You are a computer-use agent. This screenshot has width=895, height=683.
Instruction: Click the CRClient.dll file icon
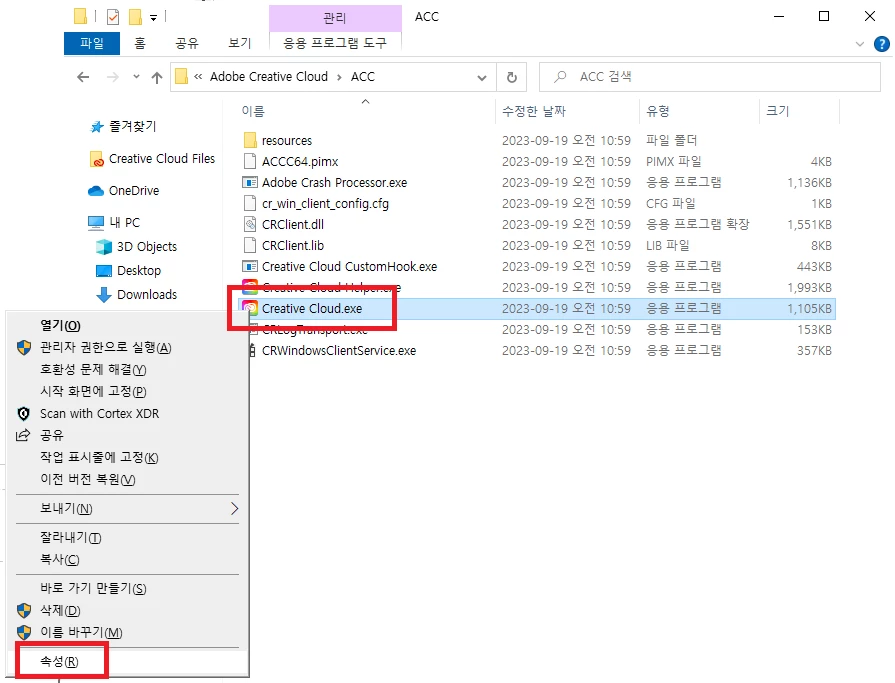click(x=250, y=224)
